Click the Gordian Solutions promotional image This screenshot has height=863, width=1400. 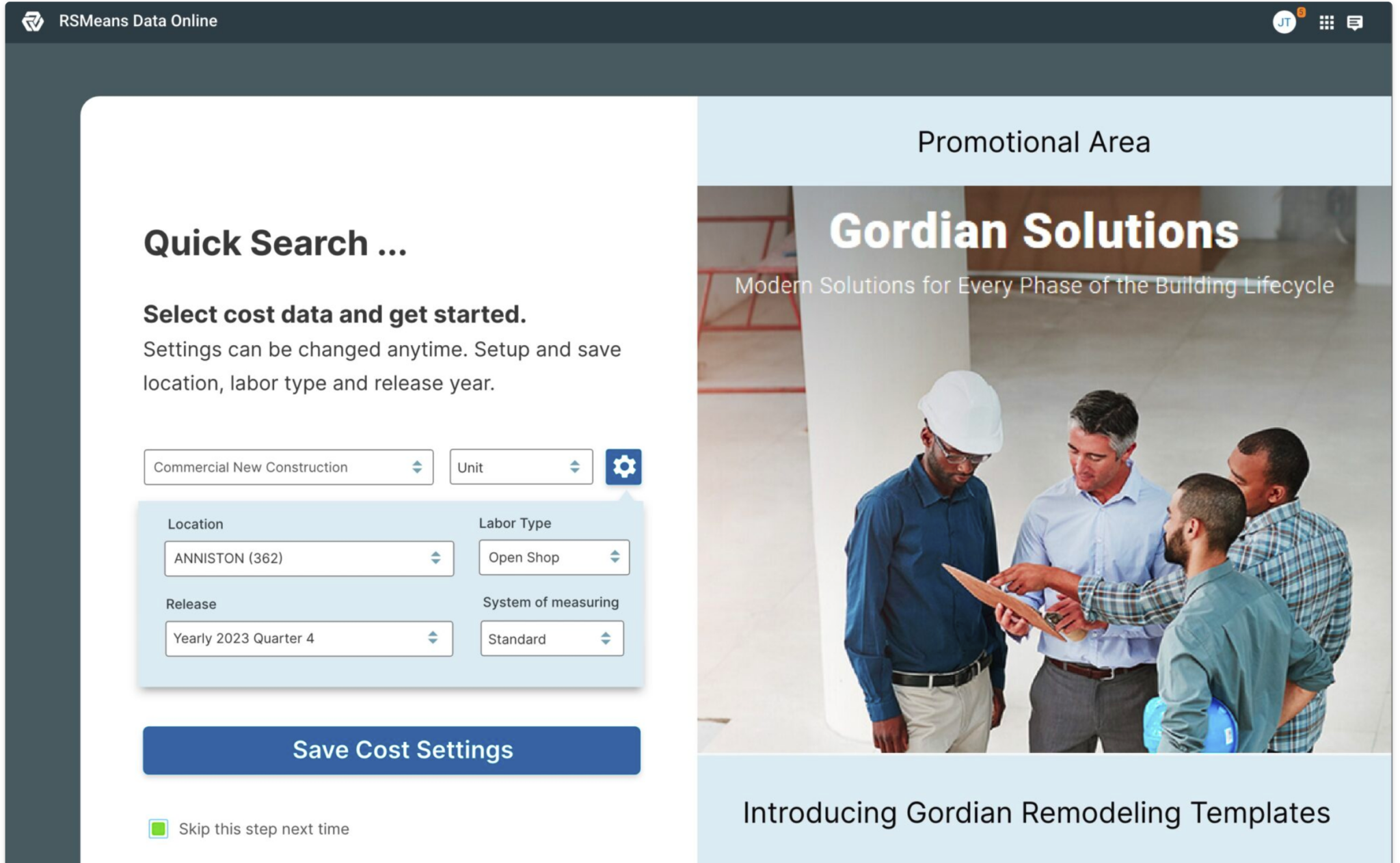(1043, 469)
